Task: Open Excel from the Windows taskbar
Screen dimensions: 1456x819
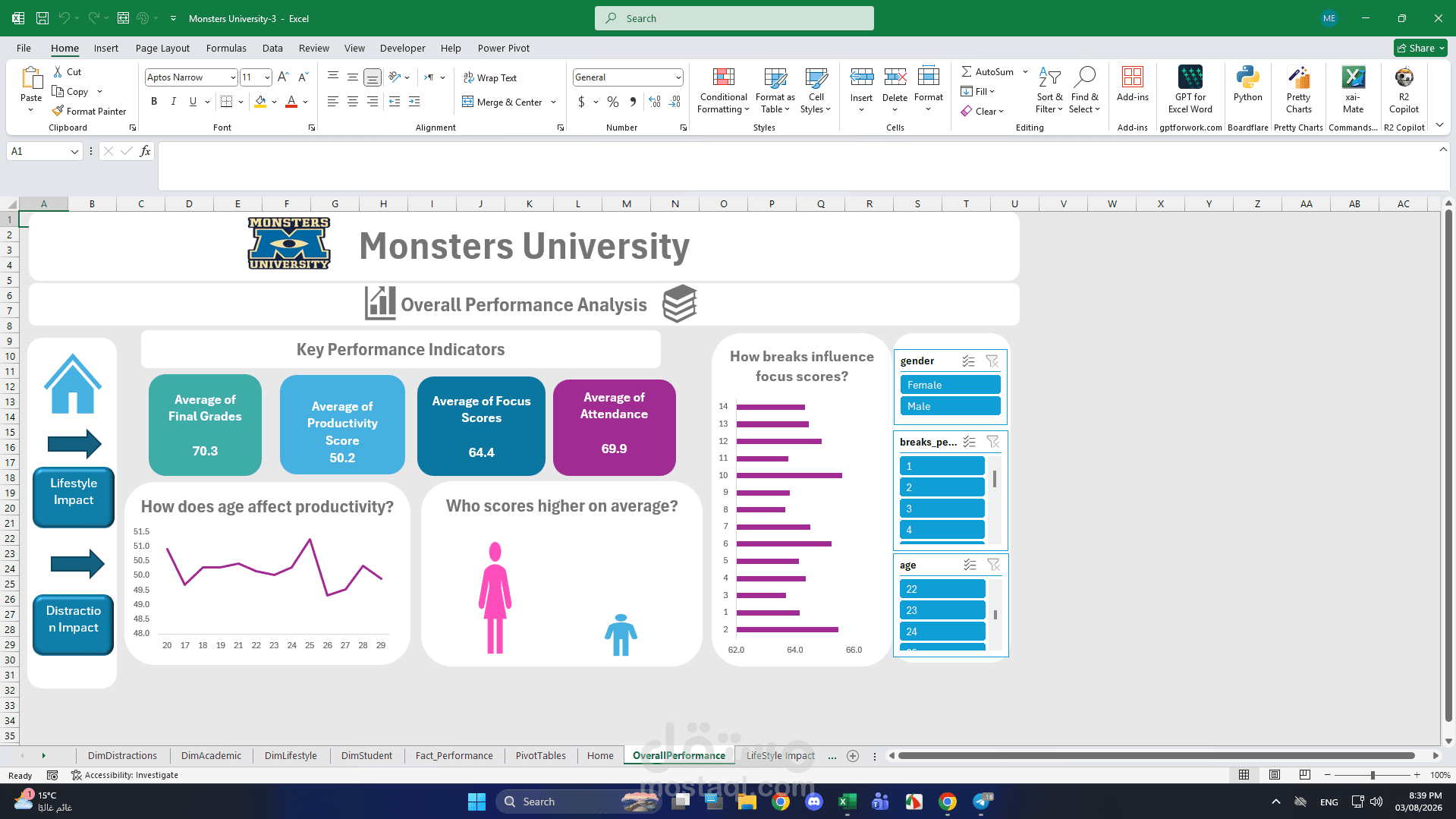Action: (847, 802)
